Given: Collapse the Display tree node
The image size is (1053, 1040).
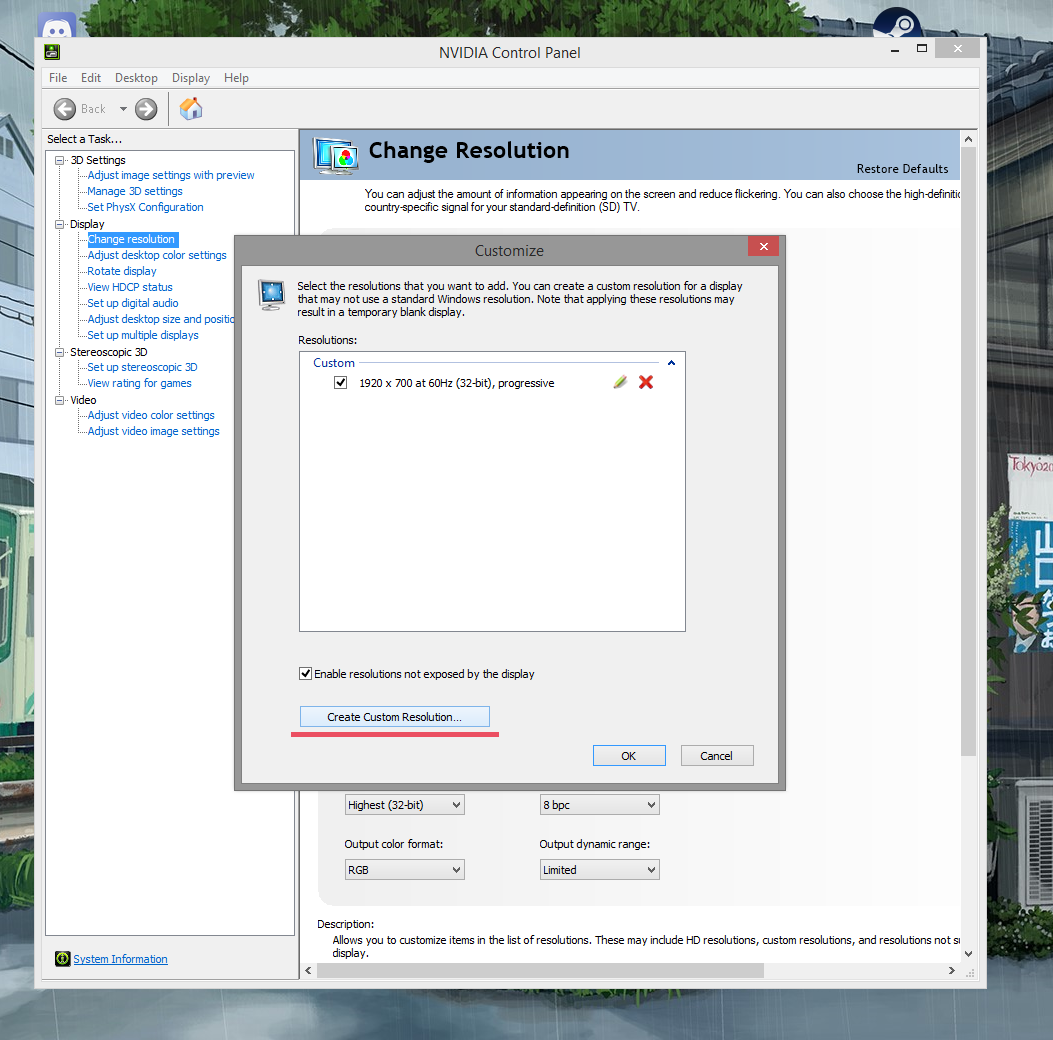Looking at the screenshot, I should [x=59, y=224].
